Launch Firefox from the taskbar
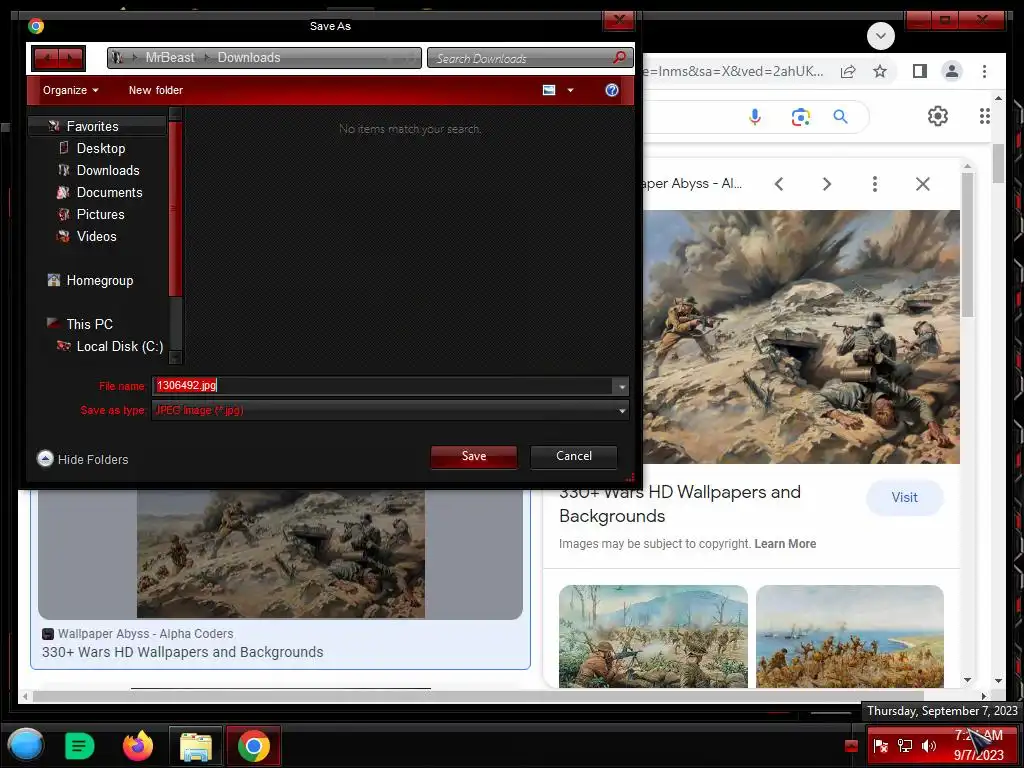This screenshot has width=1024, height=768. click(x=138, y=745)
